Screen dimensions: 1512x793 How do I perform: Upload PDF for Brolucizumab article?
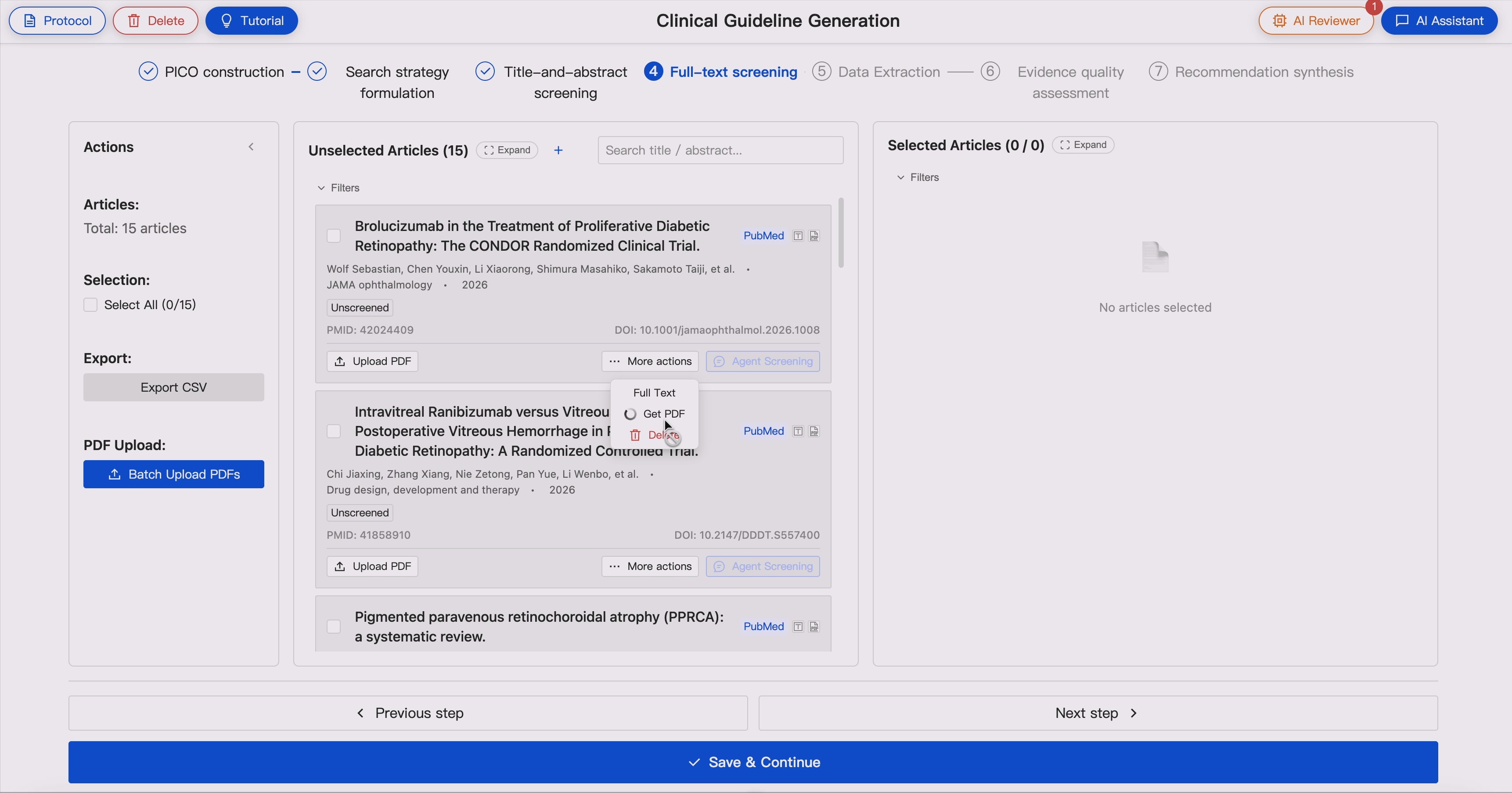372,361
